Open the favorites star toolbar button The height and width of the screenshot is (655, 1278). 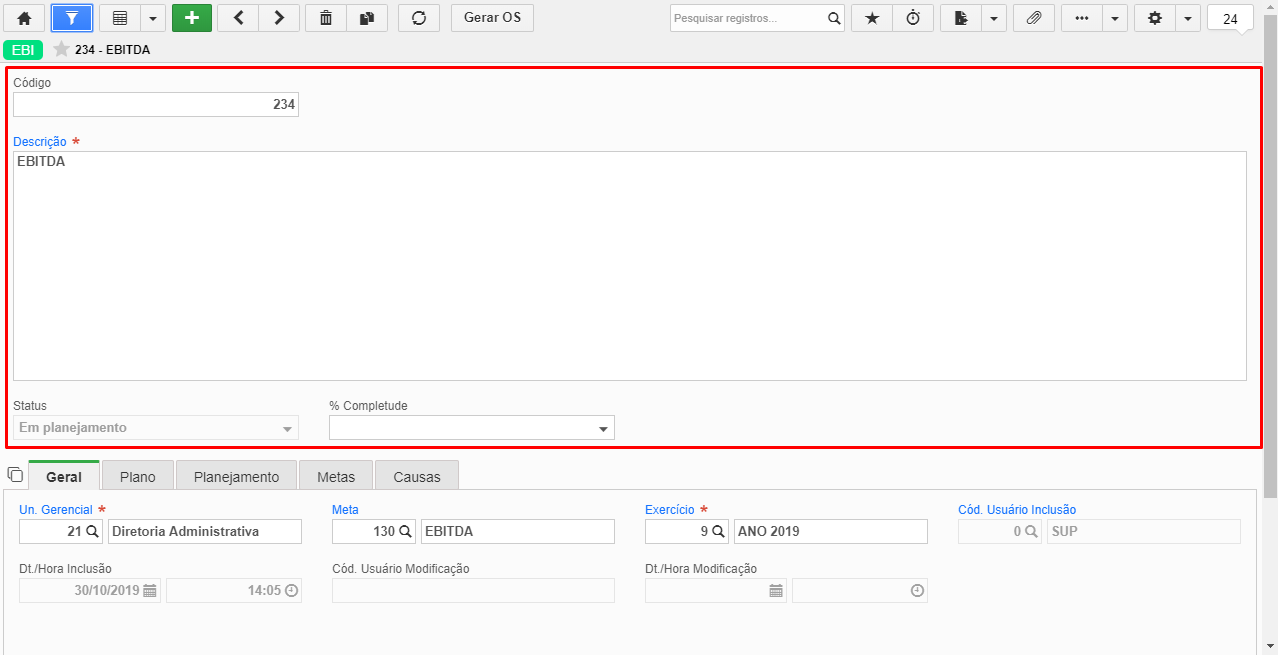[x=872, y=18]
